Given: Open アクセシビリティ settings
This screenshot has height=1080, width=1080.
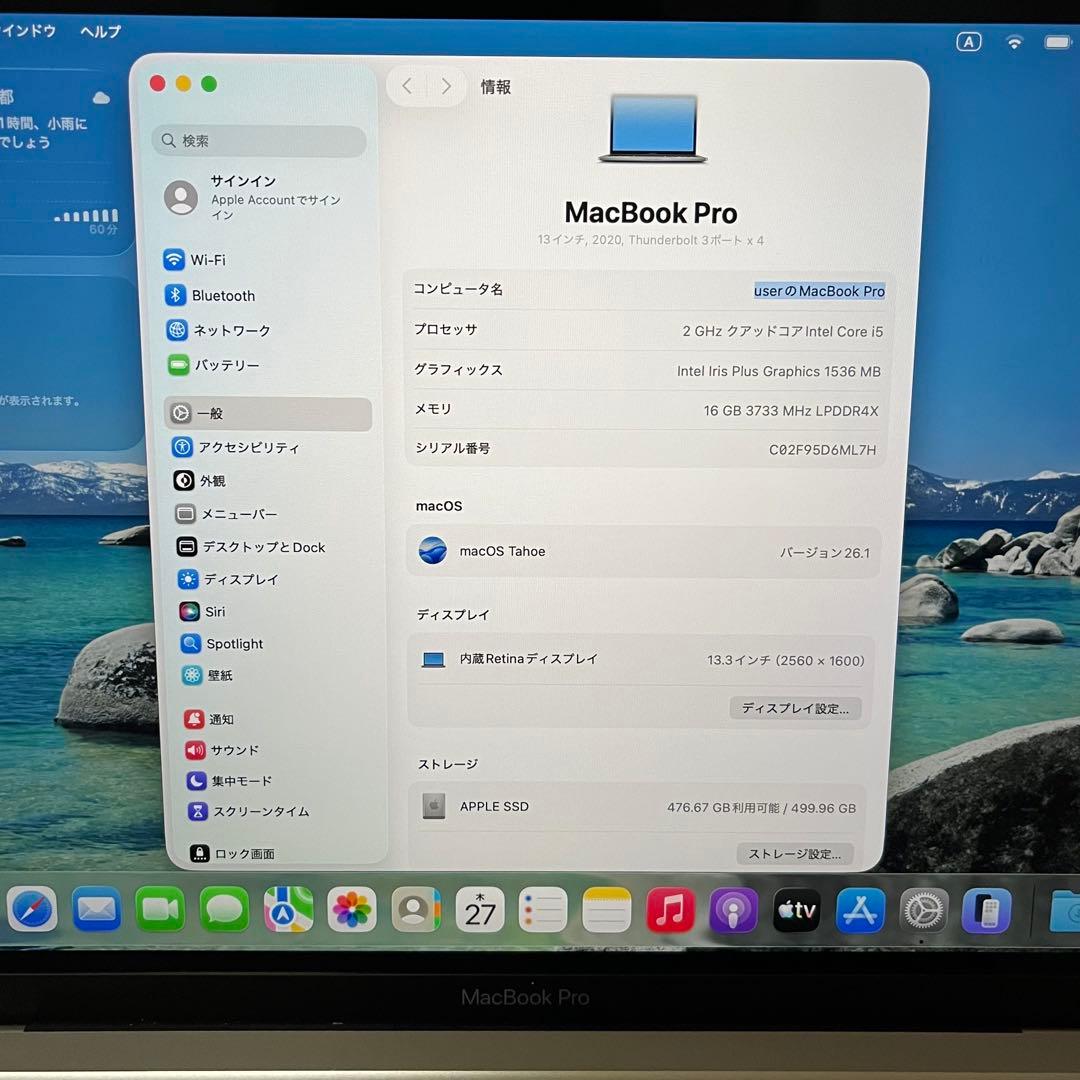Looking at the screenshot, I should point(235,448).
